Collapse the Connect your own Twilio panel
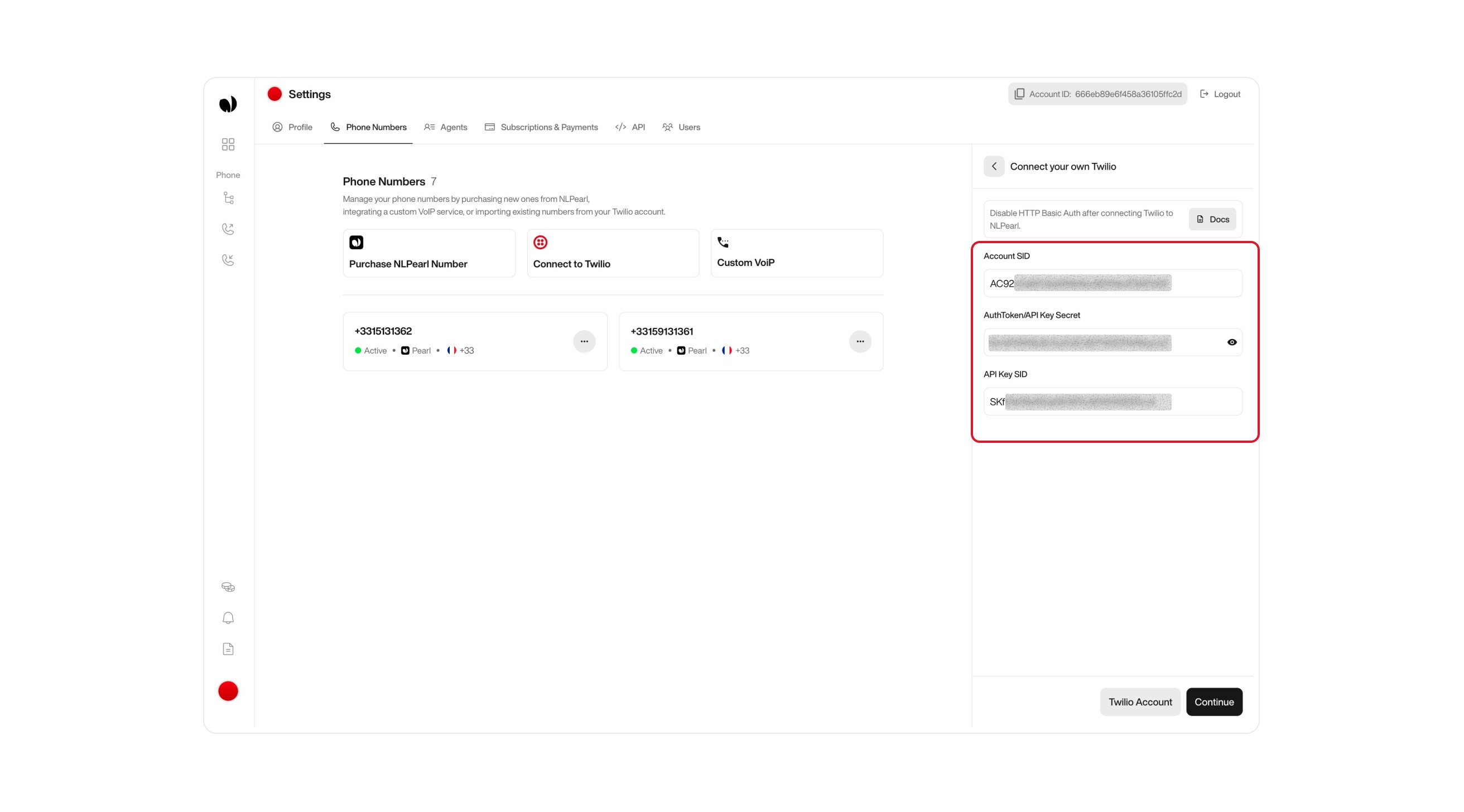The width and height of the screenshot is (1464, 812). pyautogui.click(x=994, y=166)
